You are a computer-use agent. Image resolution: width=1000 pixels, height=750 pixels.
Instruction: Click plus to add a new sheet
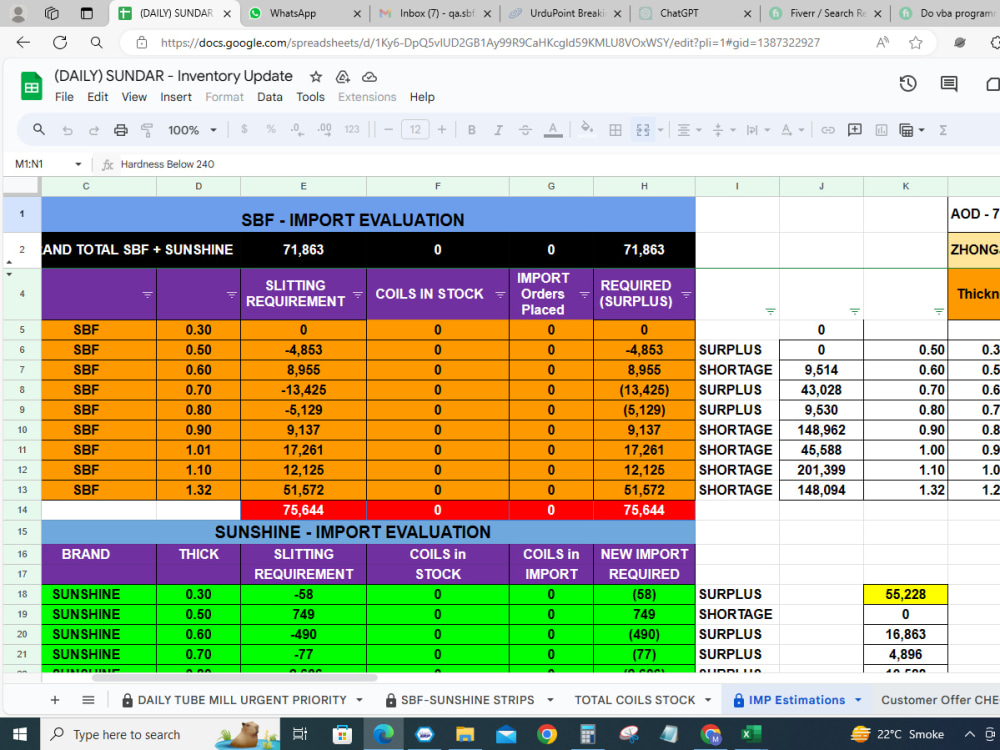[55, 700]
